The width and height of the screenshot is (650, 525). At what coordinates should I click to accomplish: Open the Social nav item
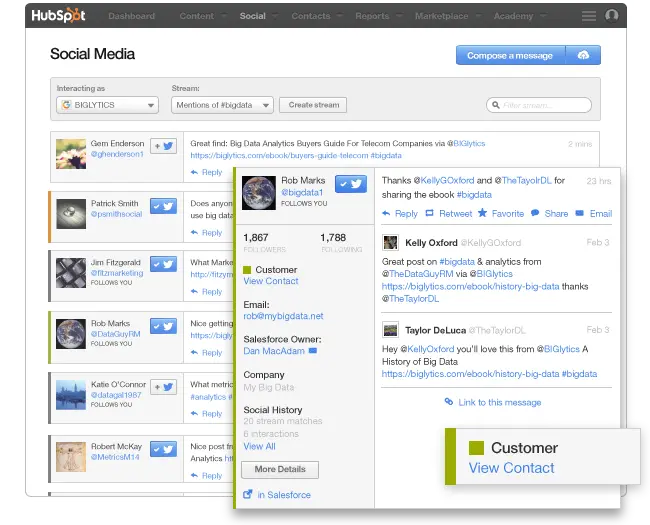pyautogui.click(x=252, y=16)
